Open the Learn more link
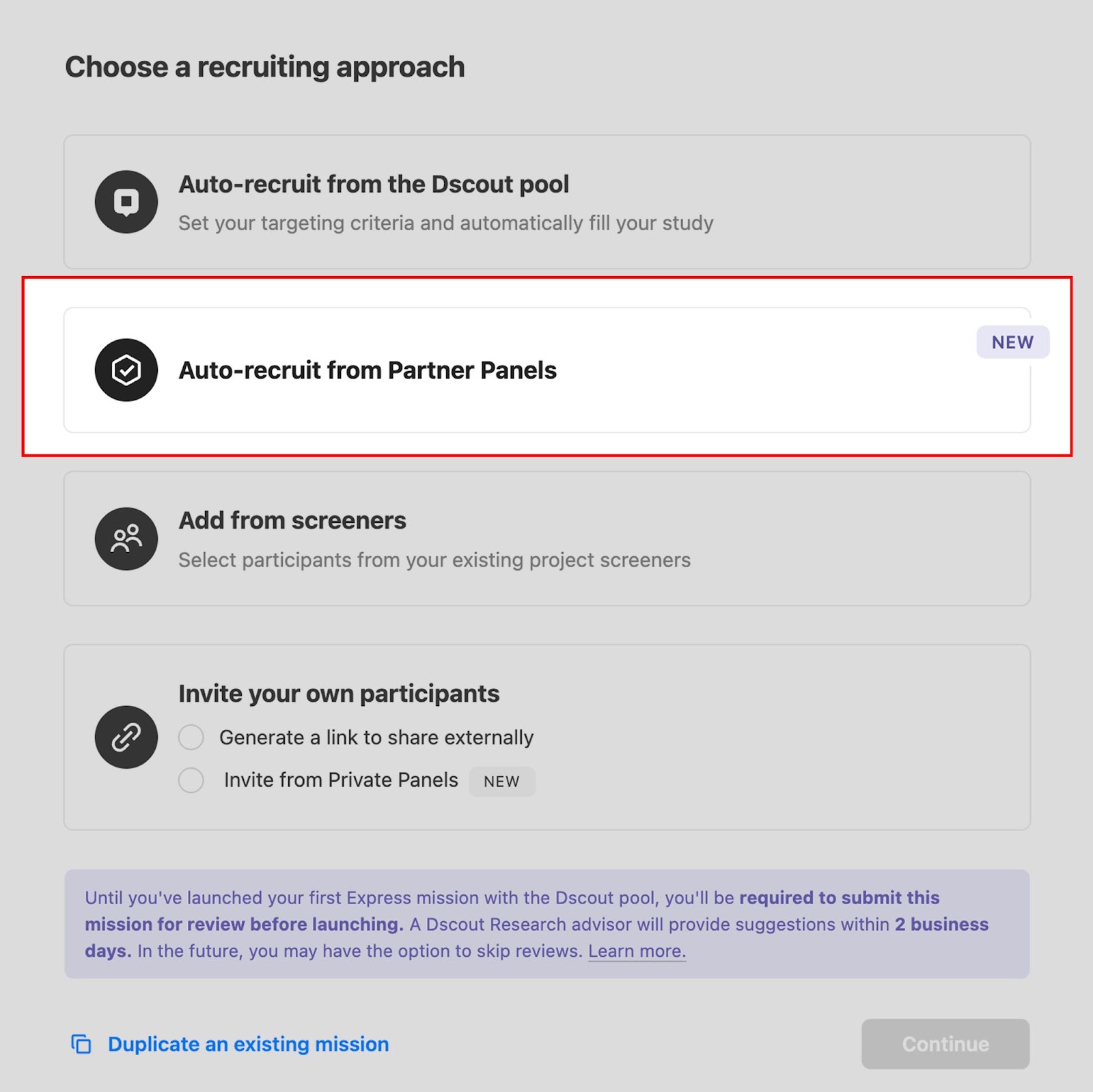The image size is (1093, 1092). click(x=636, y=951)
